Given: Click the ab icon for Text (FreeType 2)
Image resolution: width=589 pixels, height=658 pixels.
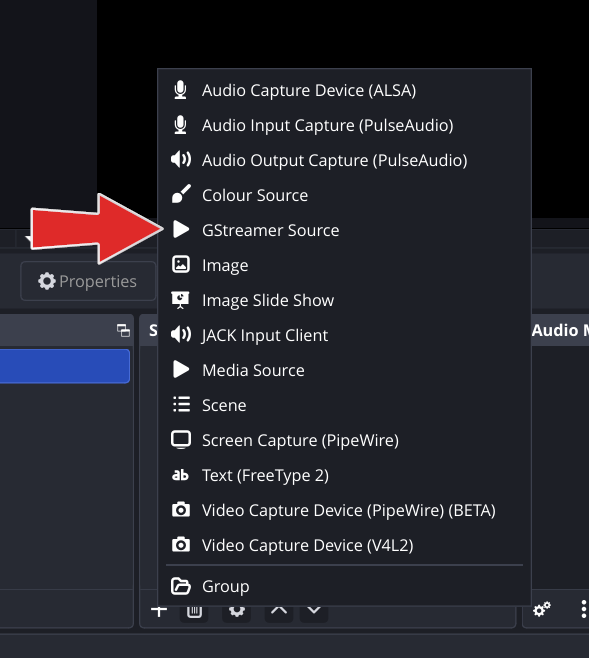Looking at the screenshot, I should tap(180, 475).
